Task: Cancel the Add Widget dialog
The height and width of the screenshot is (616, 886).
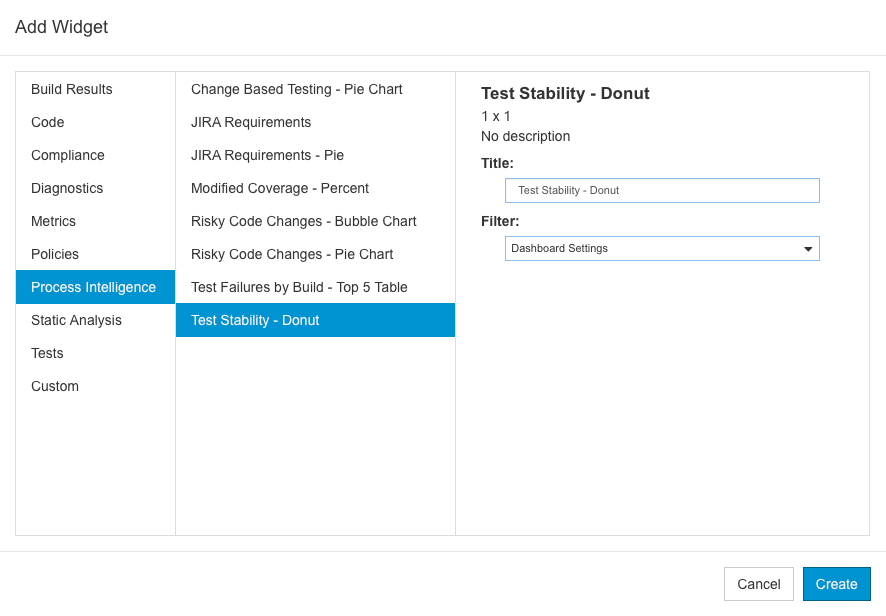Action: [x=758, y=584]
